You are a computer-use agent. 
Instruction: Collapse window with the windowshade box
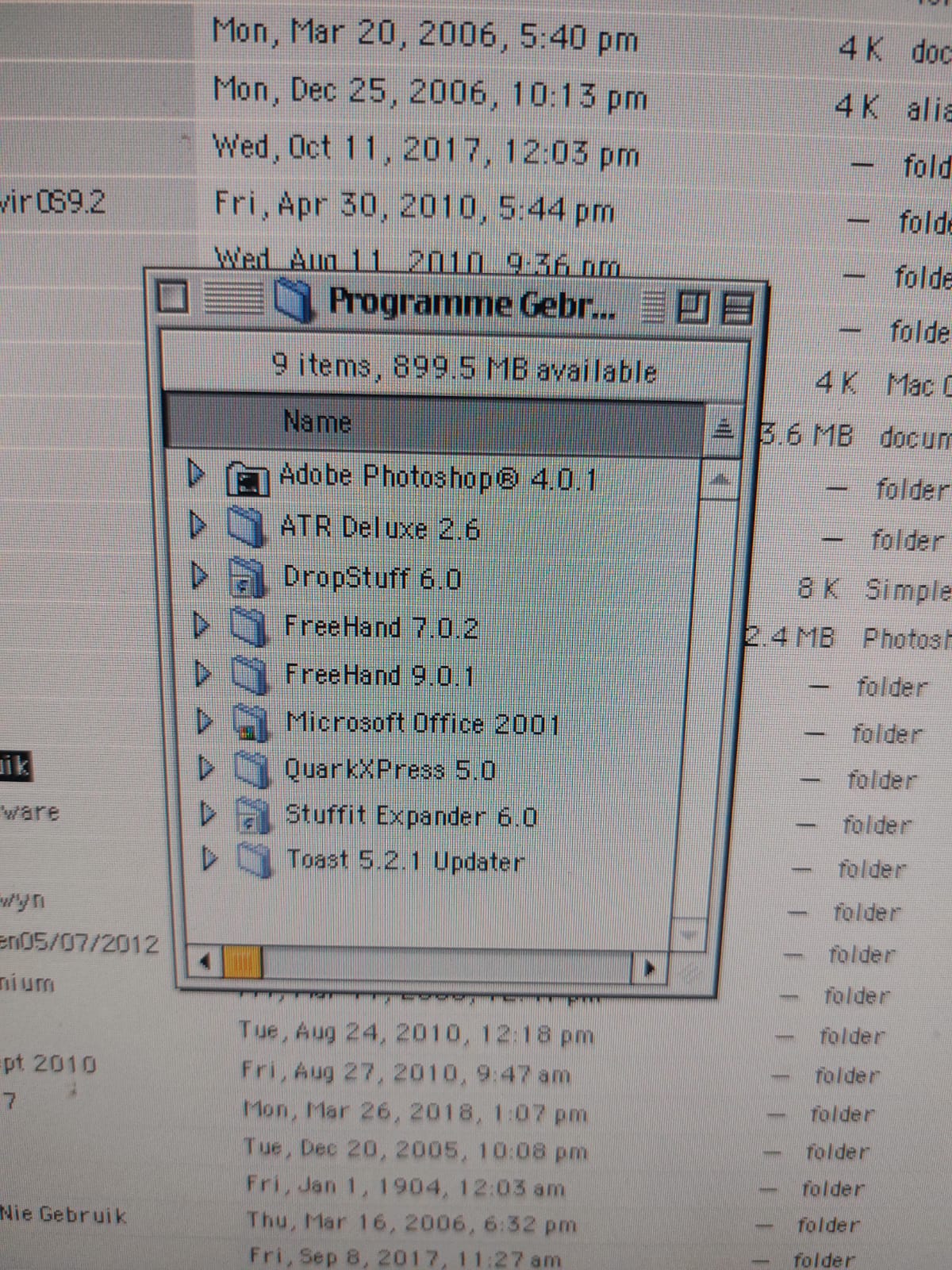[738, 309]
